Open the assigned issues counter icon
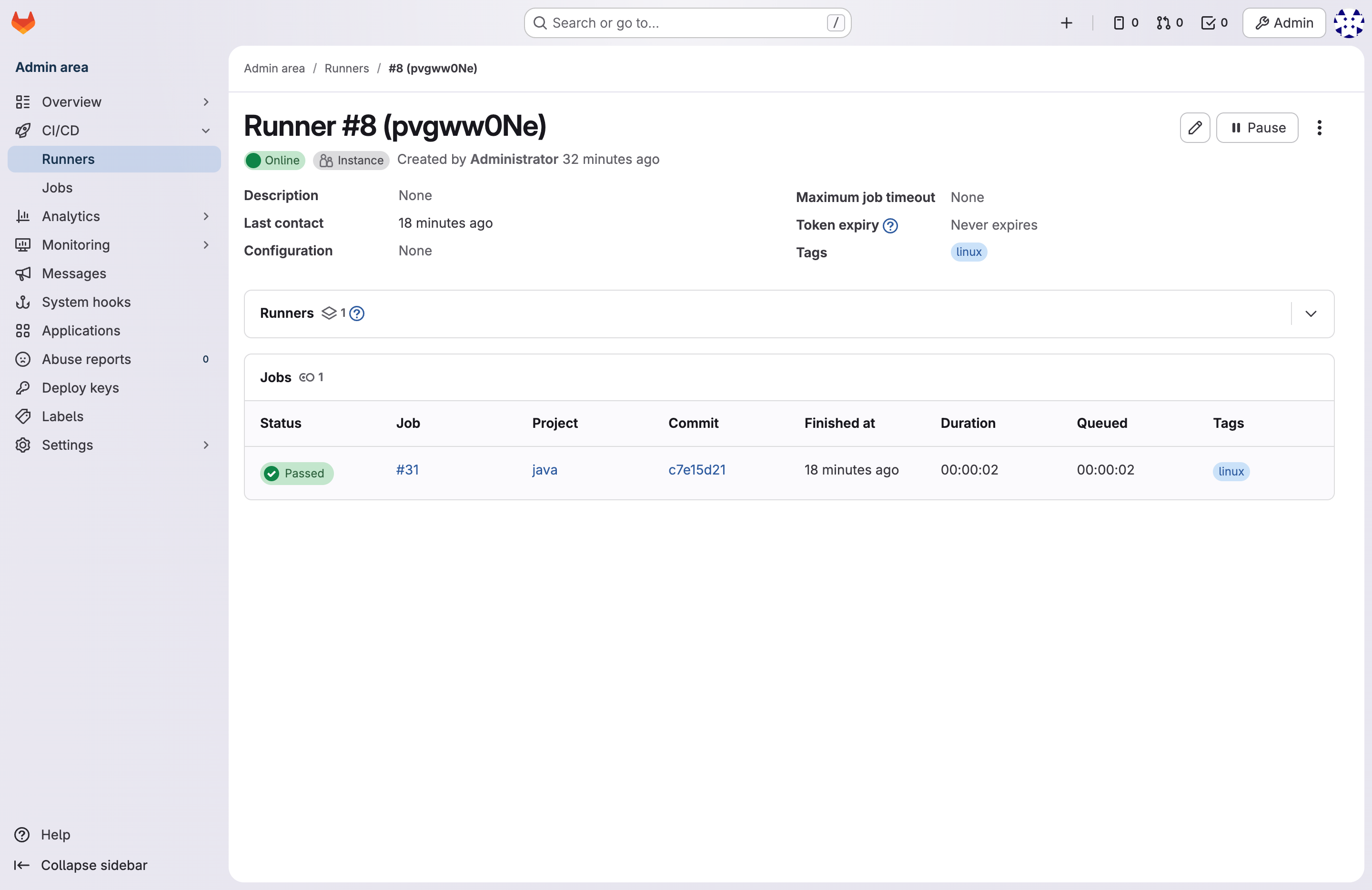Image resolution: width=1372 pixels, height=890 pixels. click(1125, 22)
